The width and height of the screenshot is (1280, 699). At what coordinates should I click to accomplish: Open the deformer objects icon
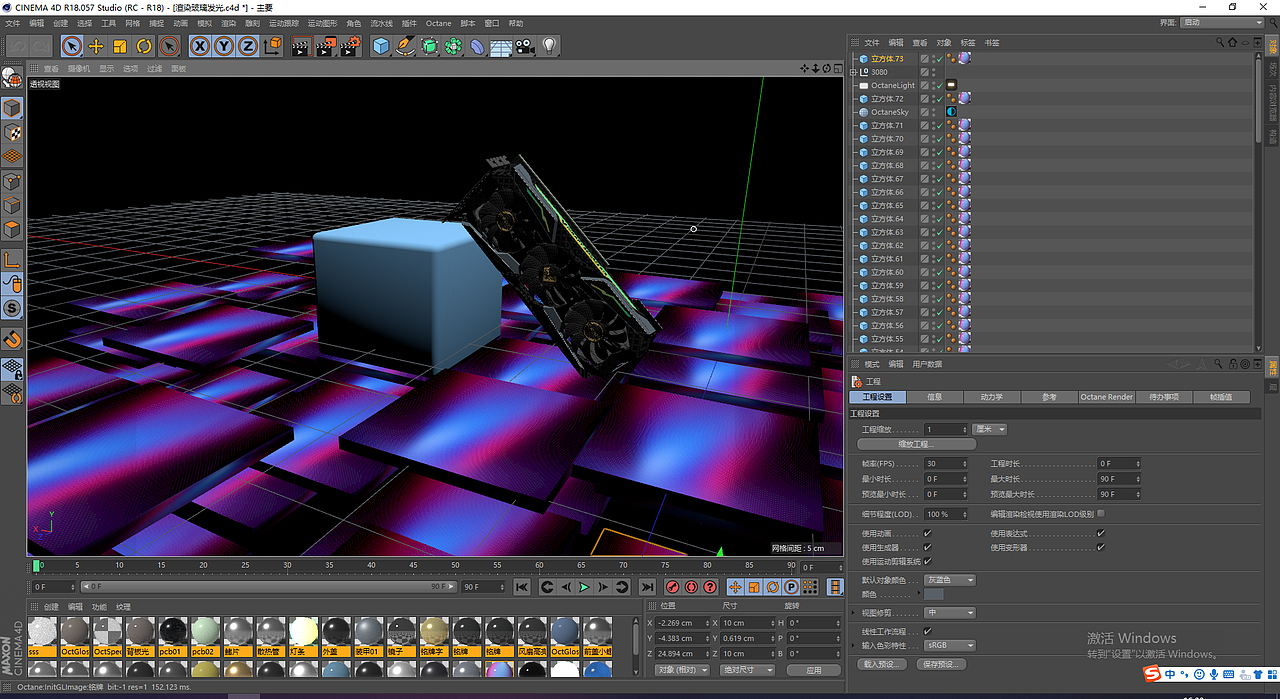pyautogui.click(x=477, y=46)
